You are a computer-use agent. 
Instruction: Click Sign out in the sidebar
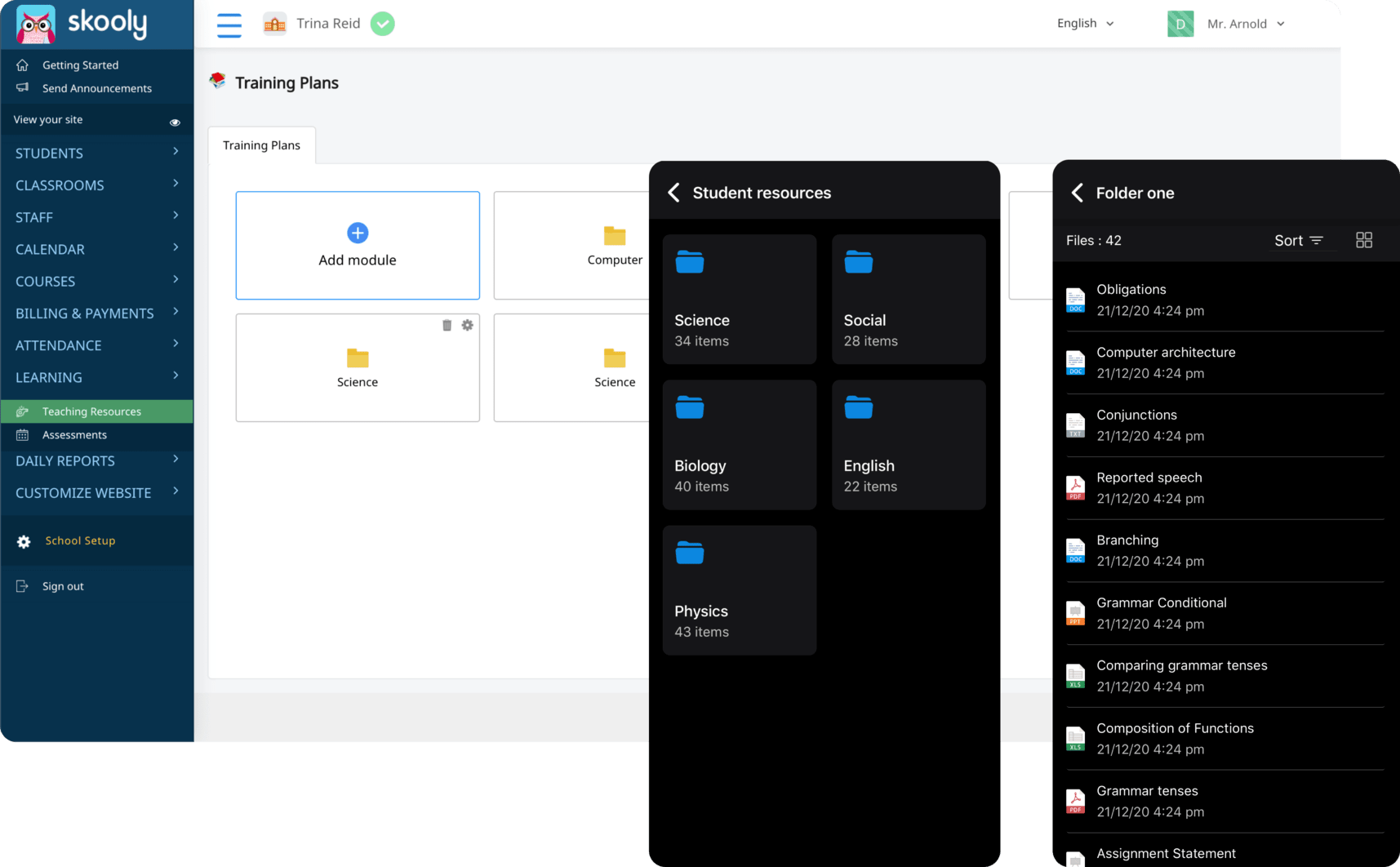[63, 586]
